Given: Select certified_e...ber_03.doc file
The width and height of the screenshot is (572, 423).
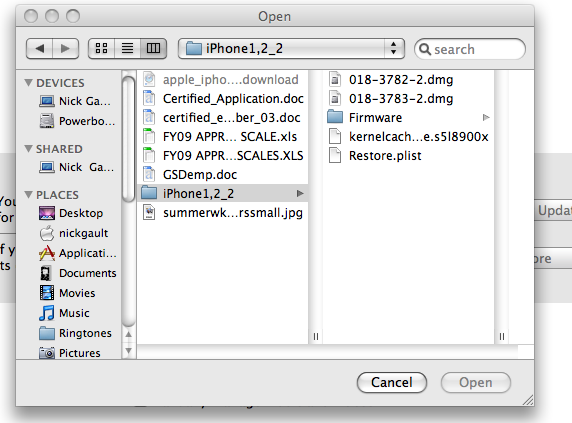Looking at the screenshot, I should (223, 117).
